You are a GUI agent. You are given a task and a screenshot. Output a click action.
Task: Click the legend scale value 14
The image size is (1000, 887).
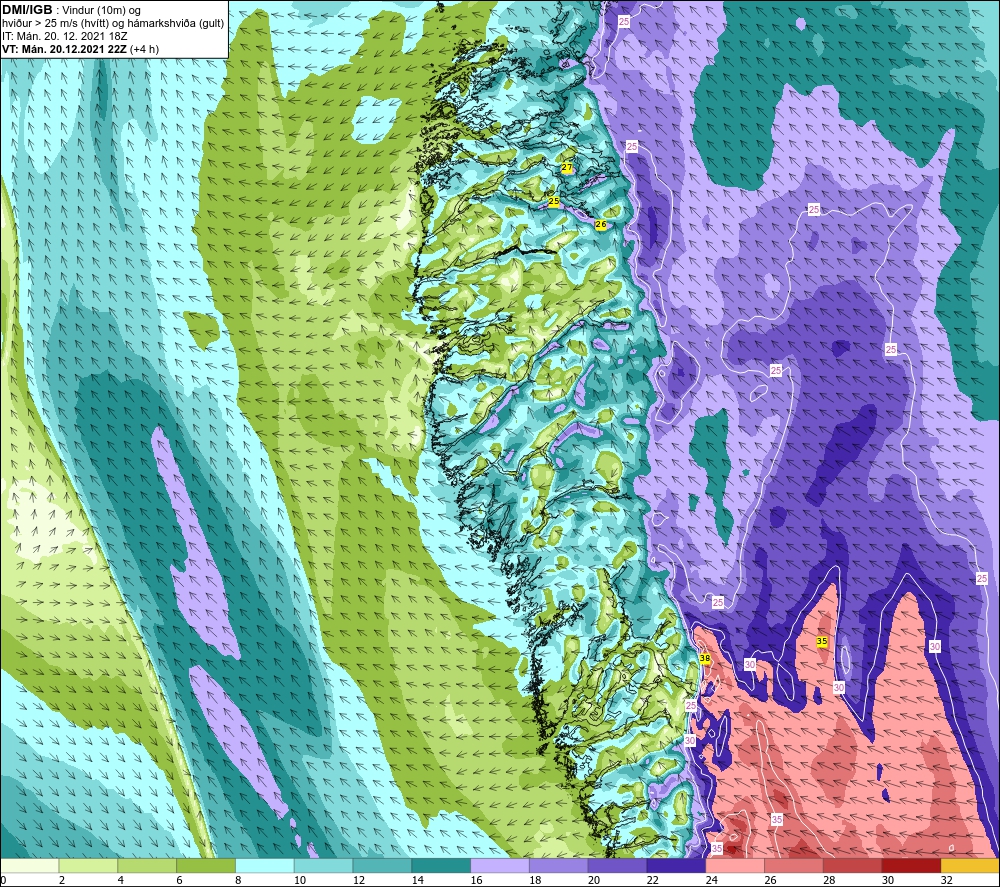tap(417, 880)
